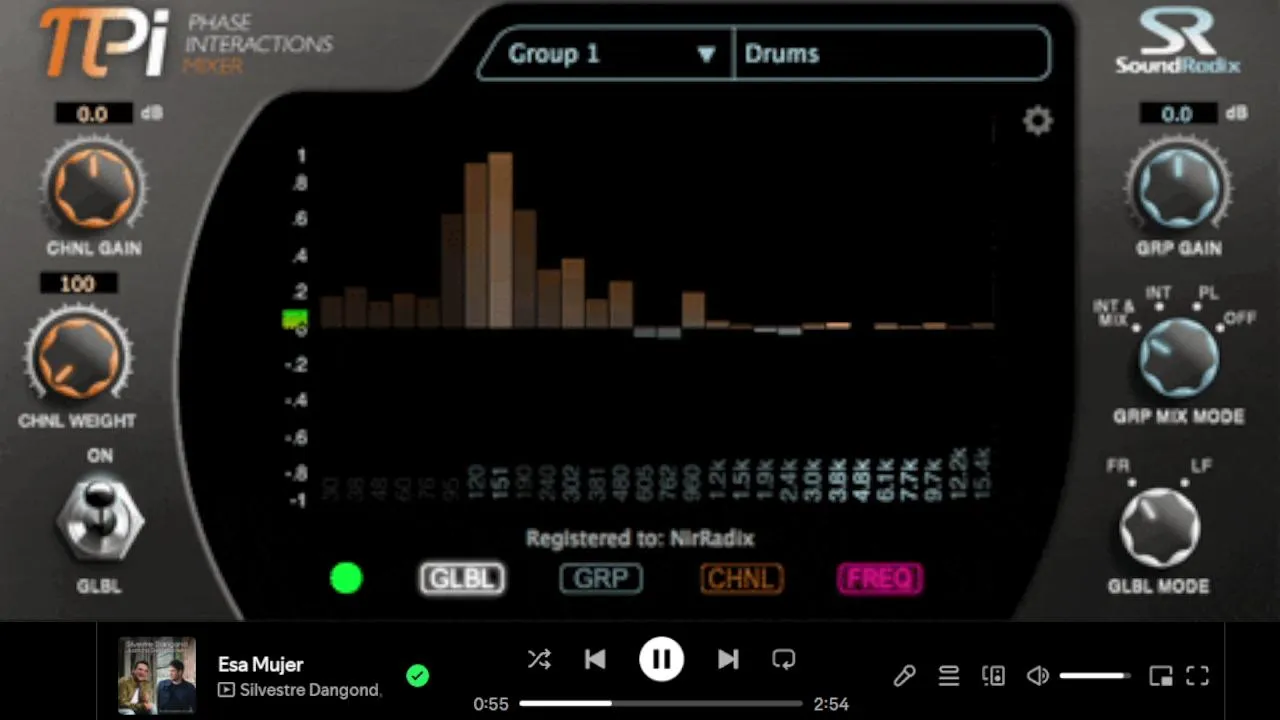Click the GRP GAIN knob

click(1178, 187)
